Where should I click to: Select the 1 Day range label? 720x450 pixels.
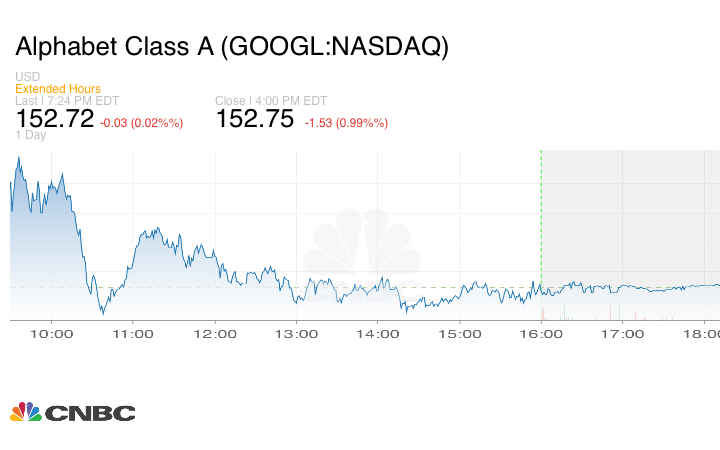[x=31, y=135]
